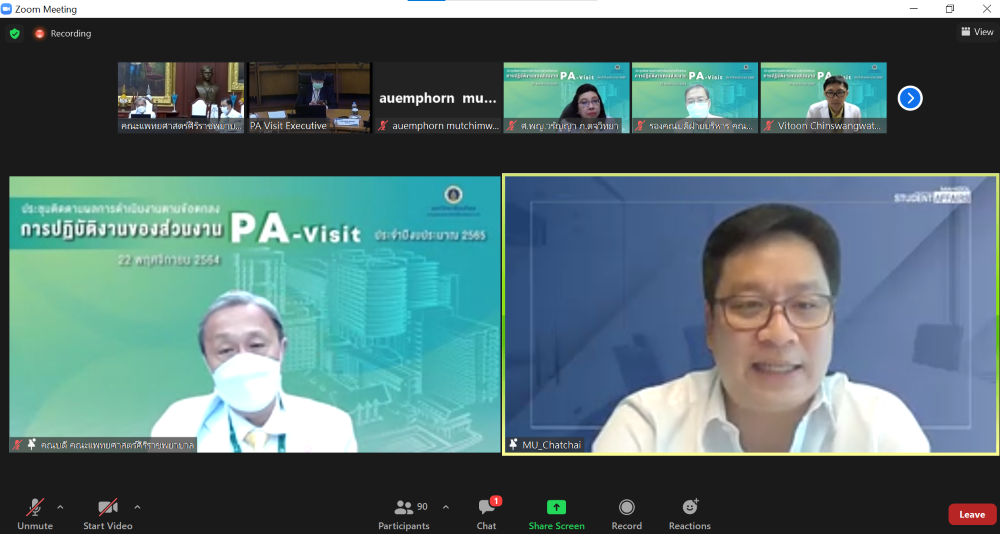Click the green Share Screen button

tap(556, 514)
